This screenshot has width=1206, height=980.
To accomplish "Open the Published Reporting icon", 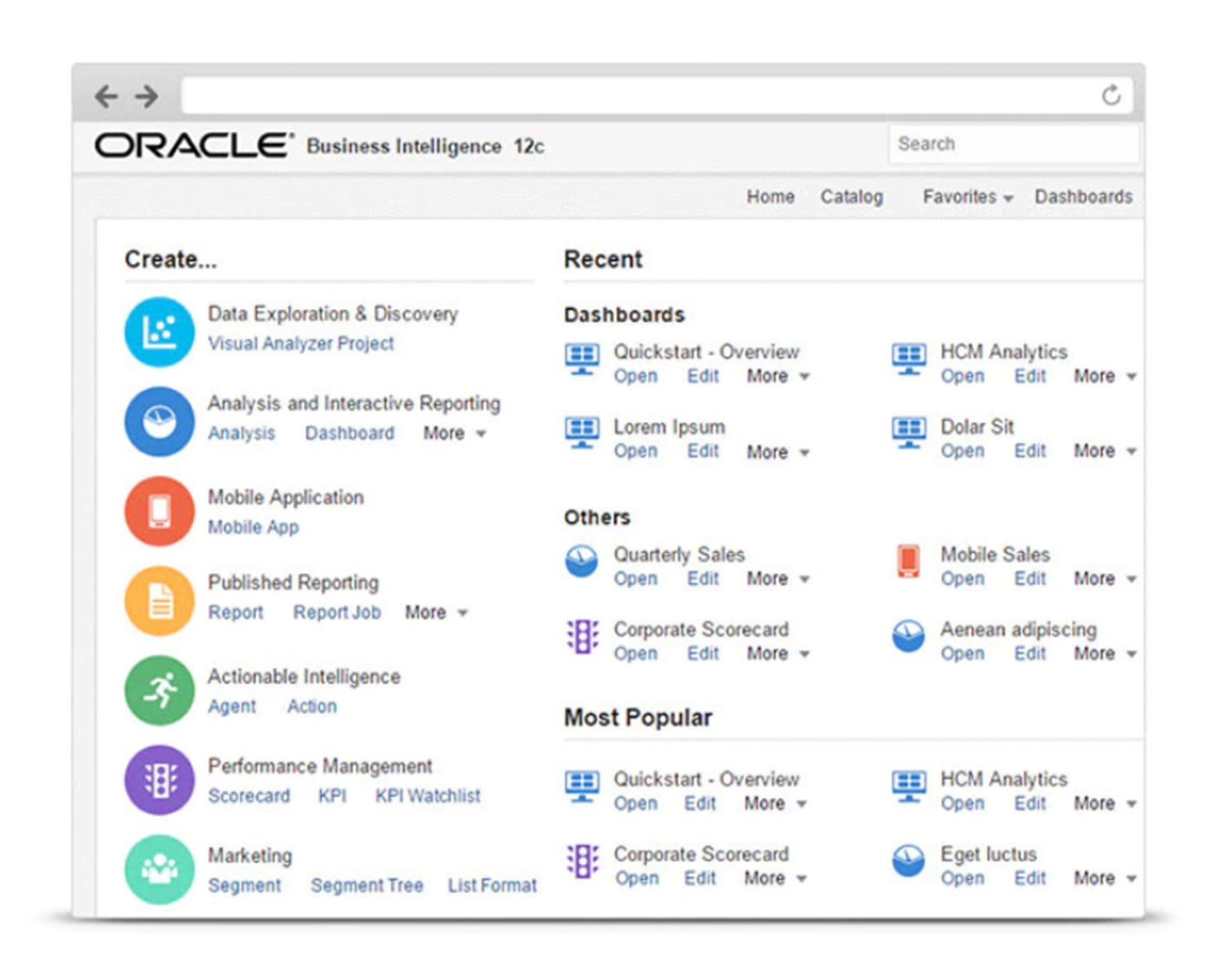I will [158, 600].
